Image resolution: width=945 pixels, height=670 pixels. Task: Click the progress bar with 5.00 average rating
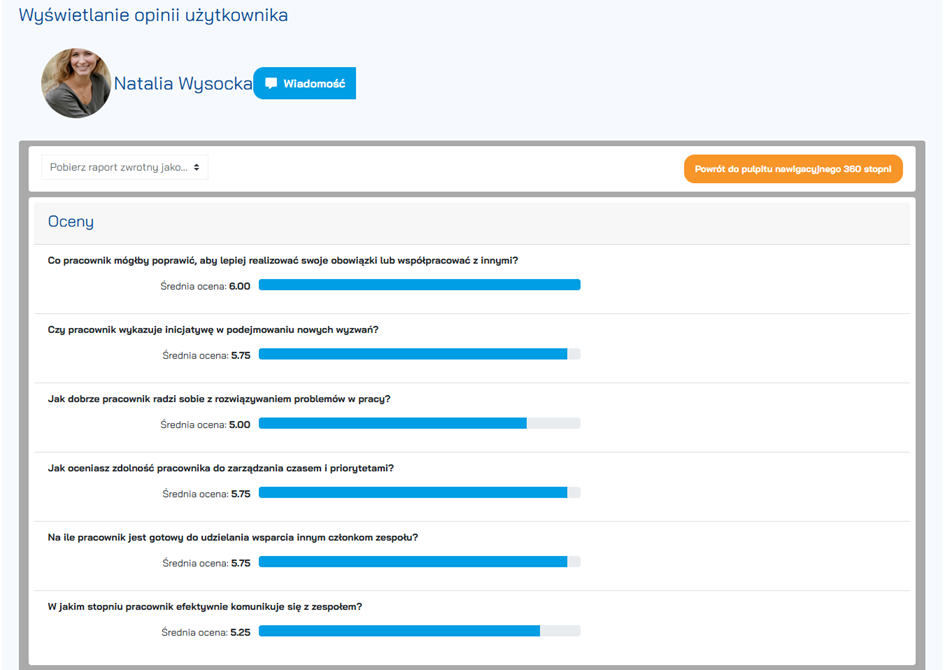pos(419,424)
